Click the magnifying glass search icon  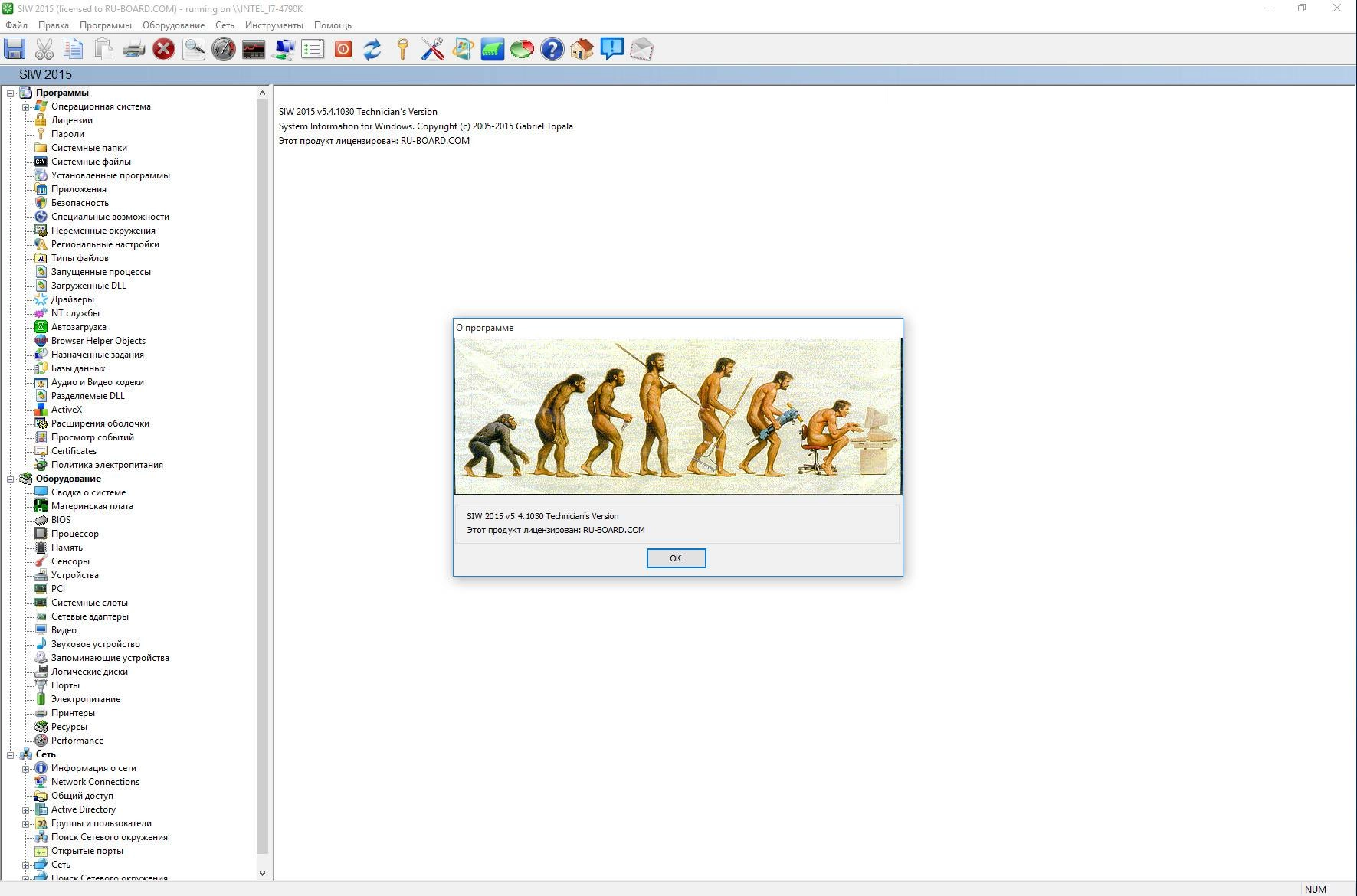click(194, 50)
